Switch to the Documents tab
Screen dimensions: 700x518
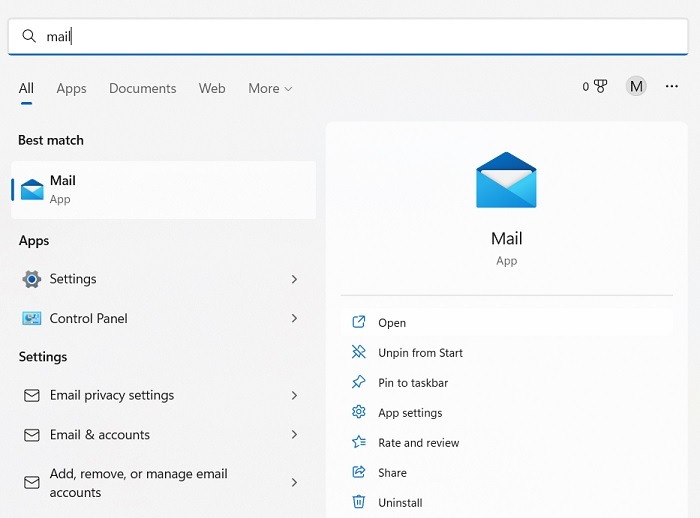pos(143,88)
